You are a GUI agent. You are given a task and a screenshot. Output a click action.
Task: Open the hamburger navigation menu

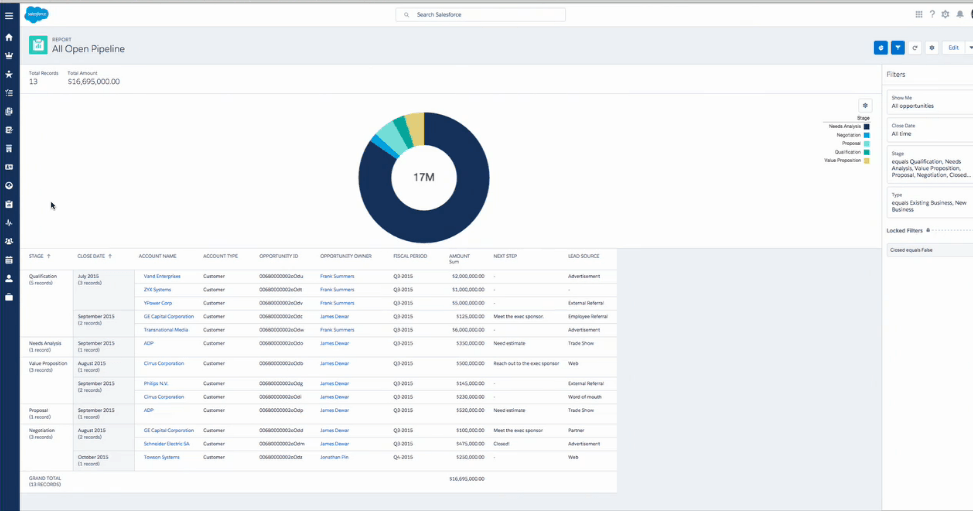(9, 16)
